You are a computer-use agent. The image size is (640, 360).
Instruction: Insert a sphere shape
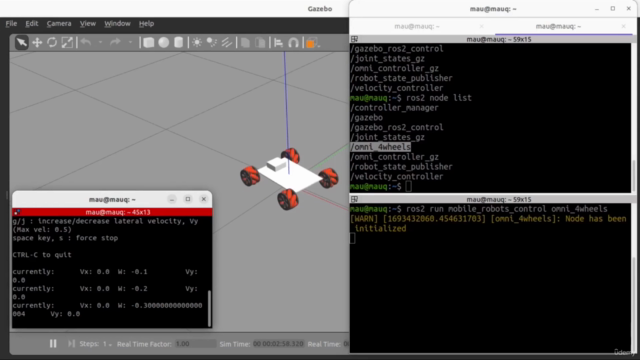pyautogui.click(x=164, y=42)
